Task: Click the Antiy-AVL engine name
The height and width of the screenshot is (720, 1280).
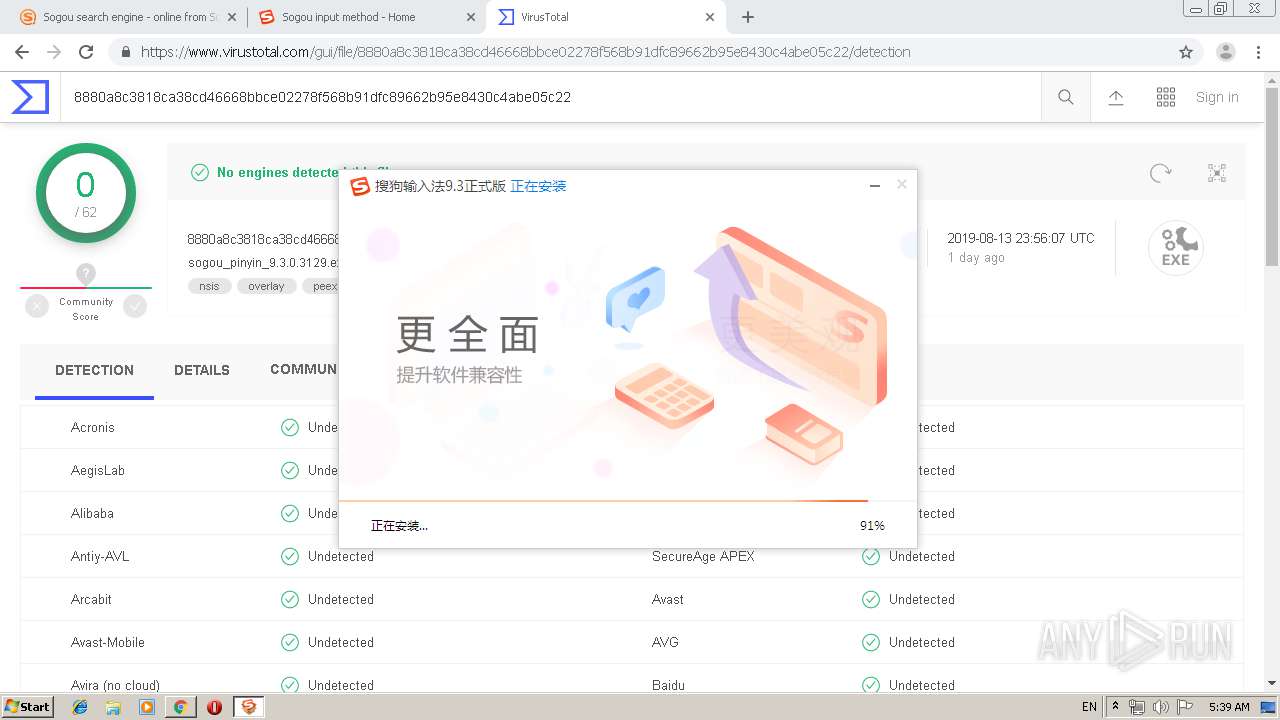Action: [x=100, y=556]
